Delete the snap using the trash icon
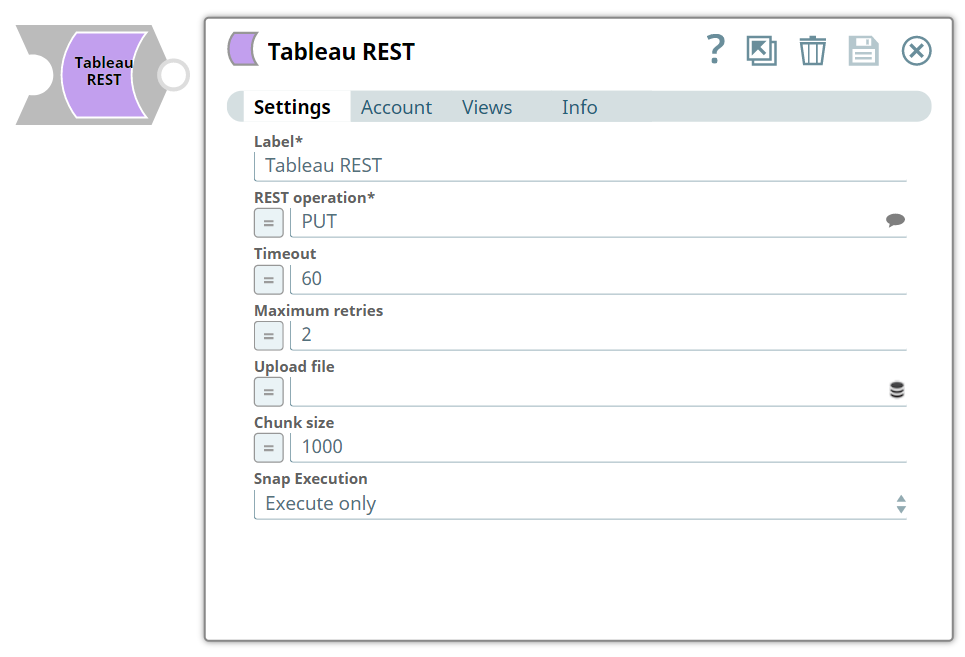 (812, 51)
